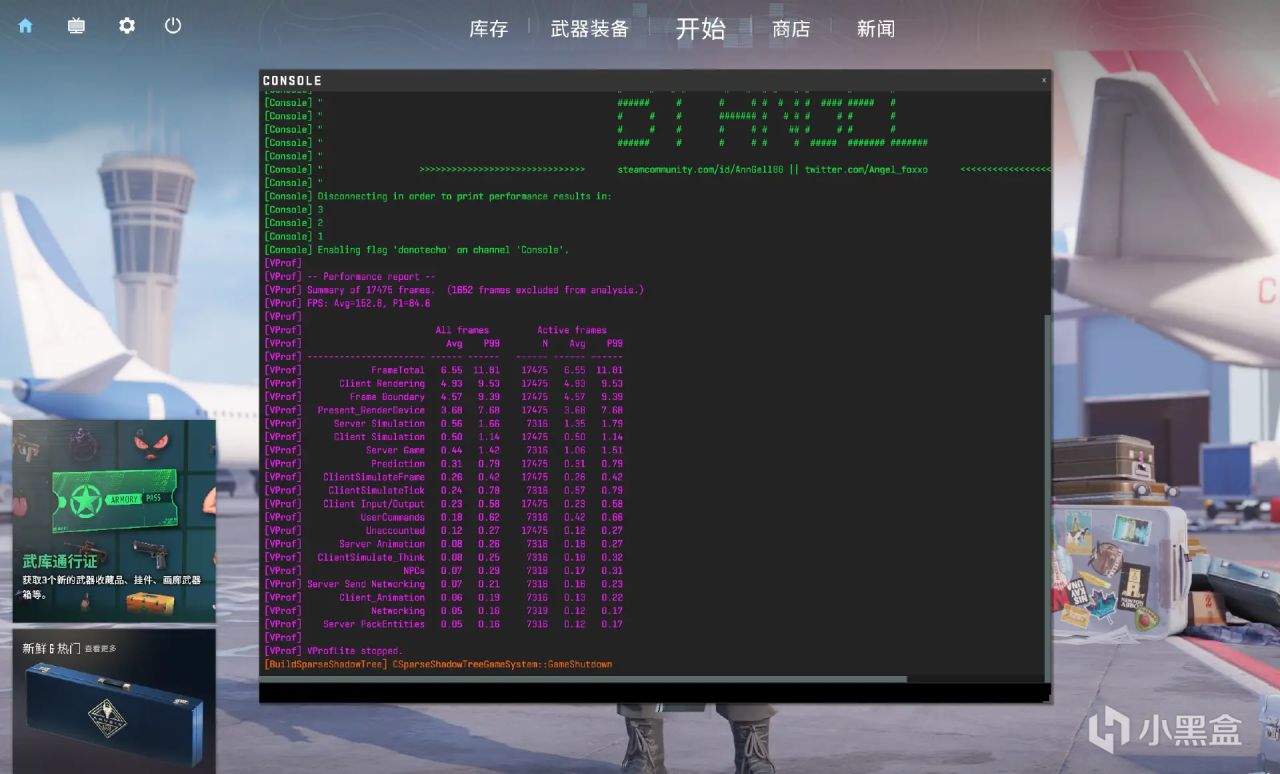The height and width of the screenshot is (774, 1280).
Task: Click the '[BuildSparseShadowTree]' channel tag
Action: (x=326, y=665)
